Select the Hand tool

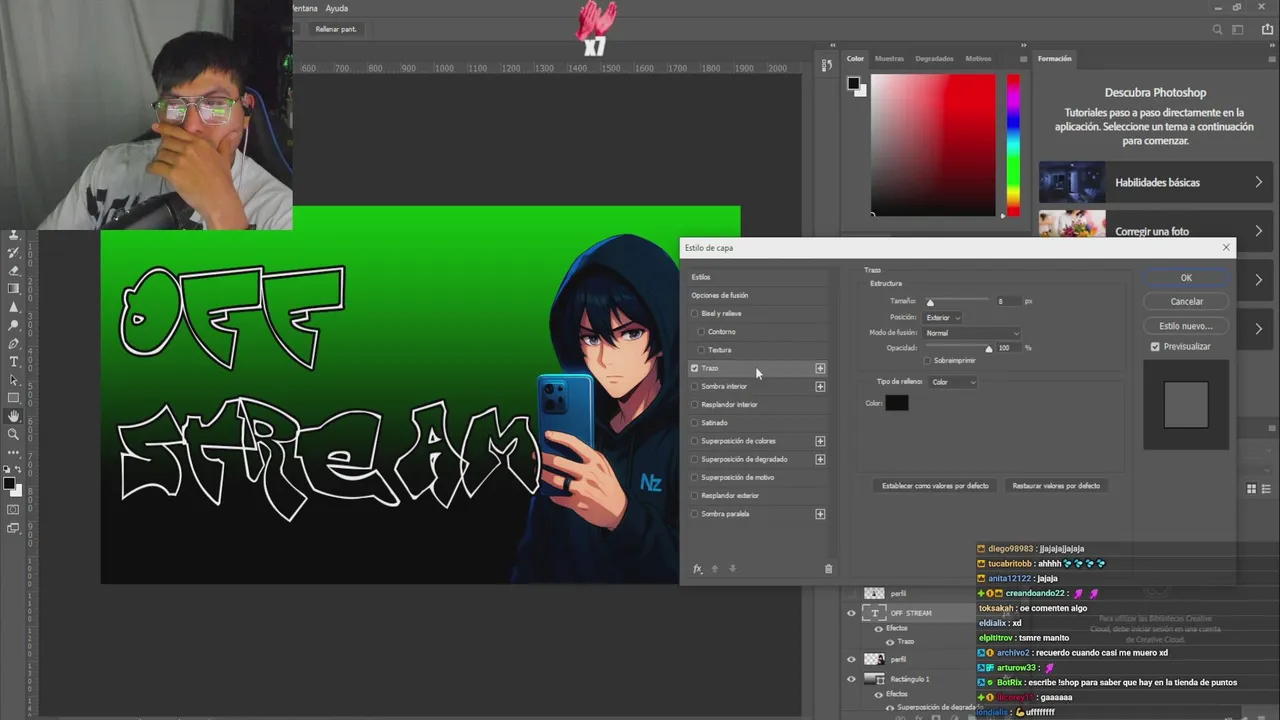click(14, 416)
